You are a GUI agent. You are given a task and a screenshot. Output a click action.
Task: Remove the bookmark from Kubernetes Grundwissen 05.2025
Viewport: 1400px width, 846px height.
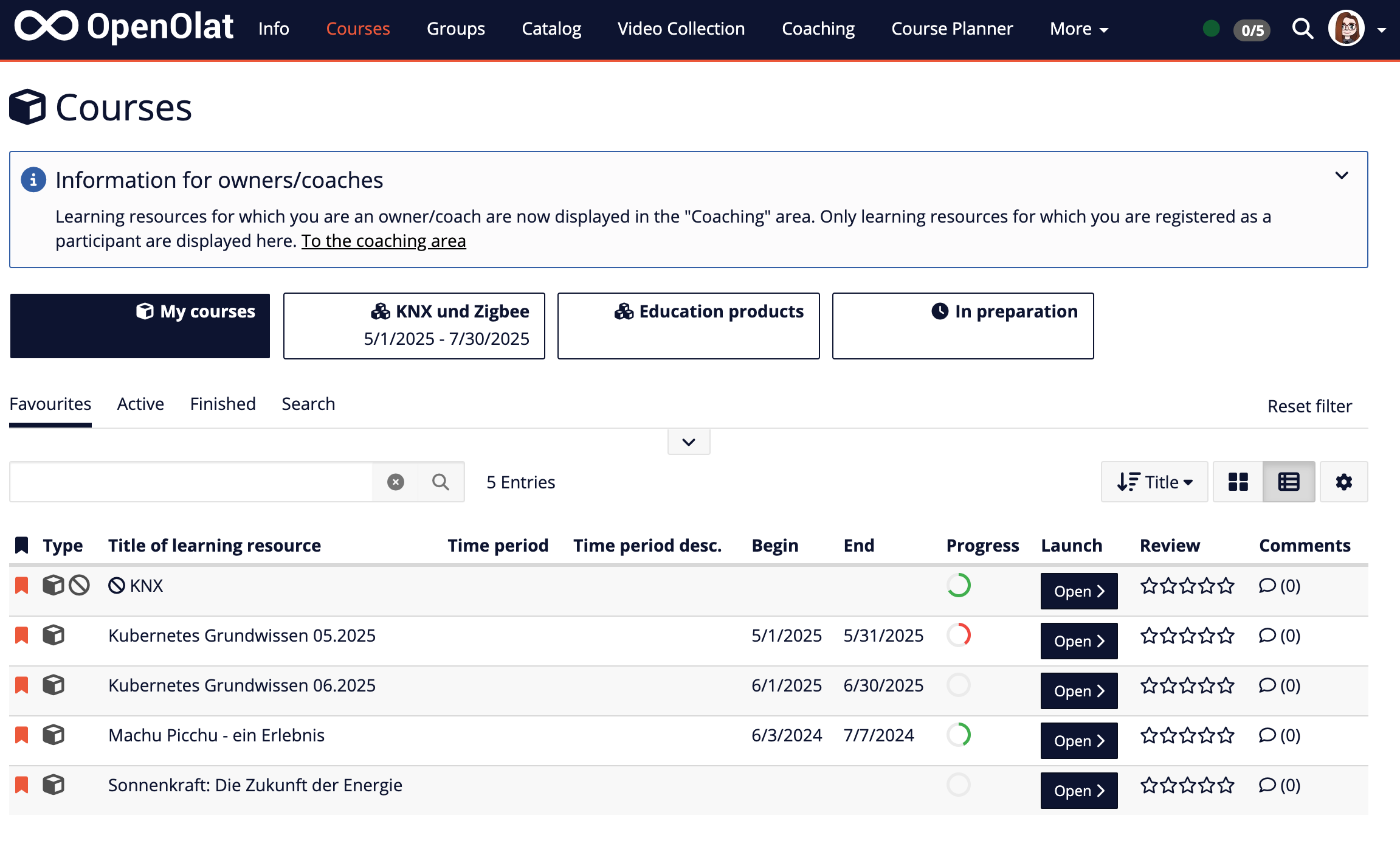[21, 635]
